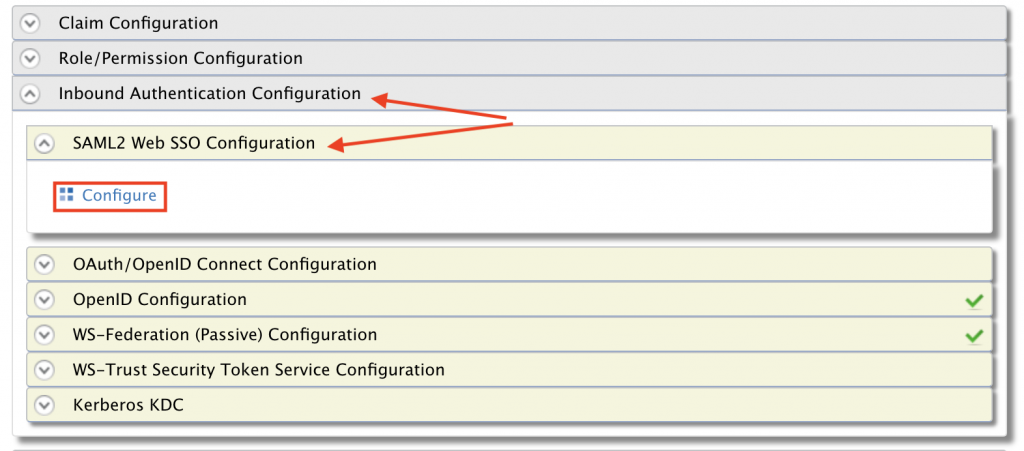
Task: Click Inbound Authentication Configuration title
Action: 209,94
